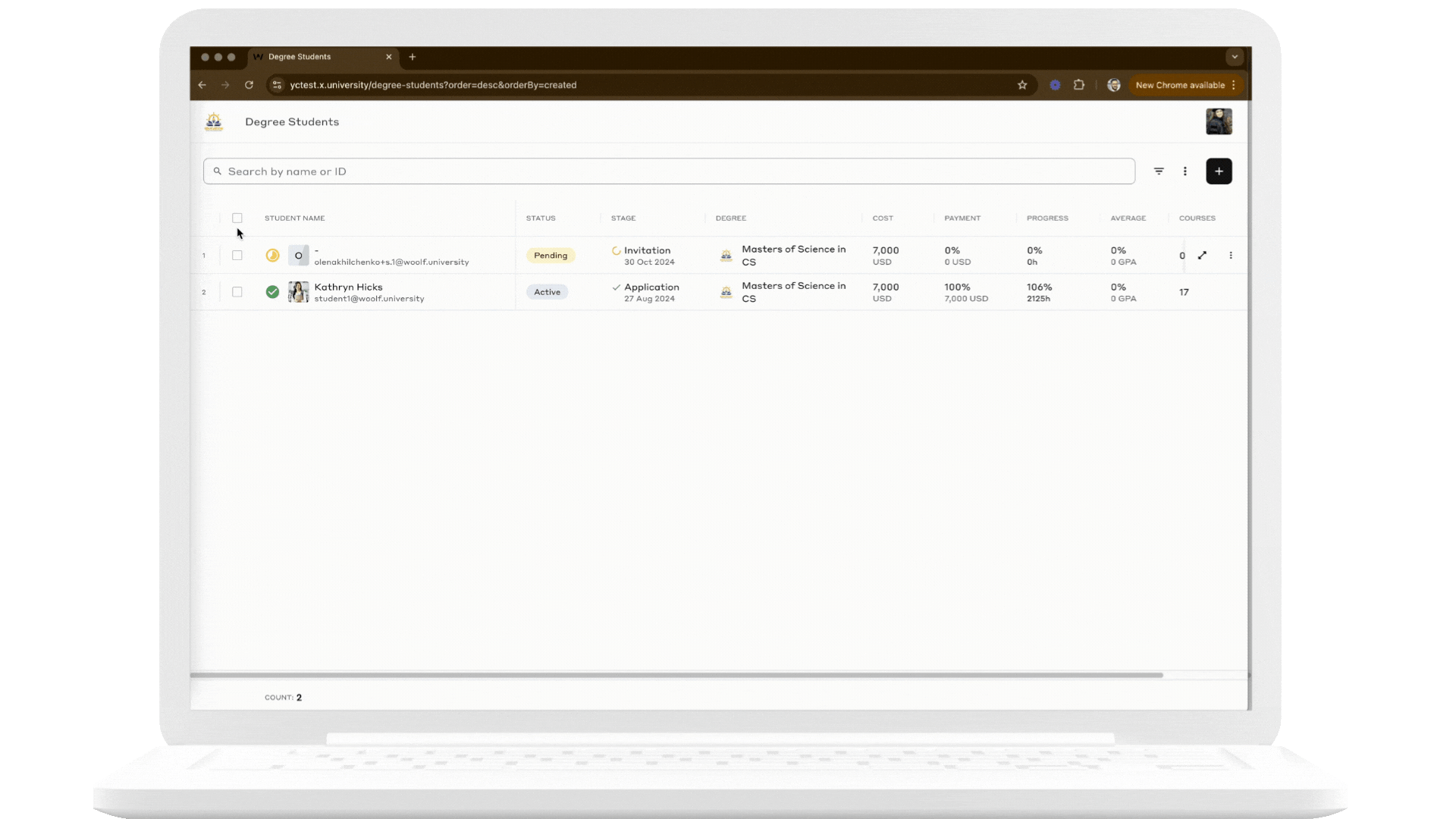Open the Chrome extensions puzzle icon
Image resolution: width=1456 pixels, height=819 pixels.
[x=1079, y=85]
